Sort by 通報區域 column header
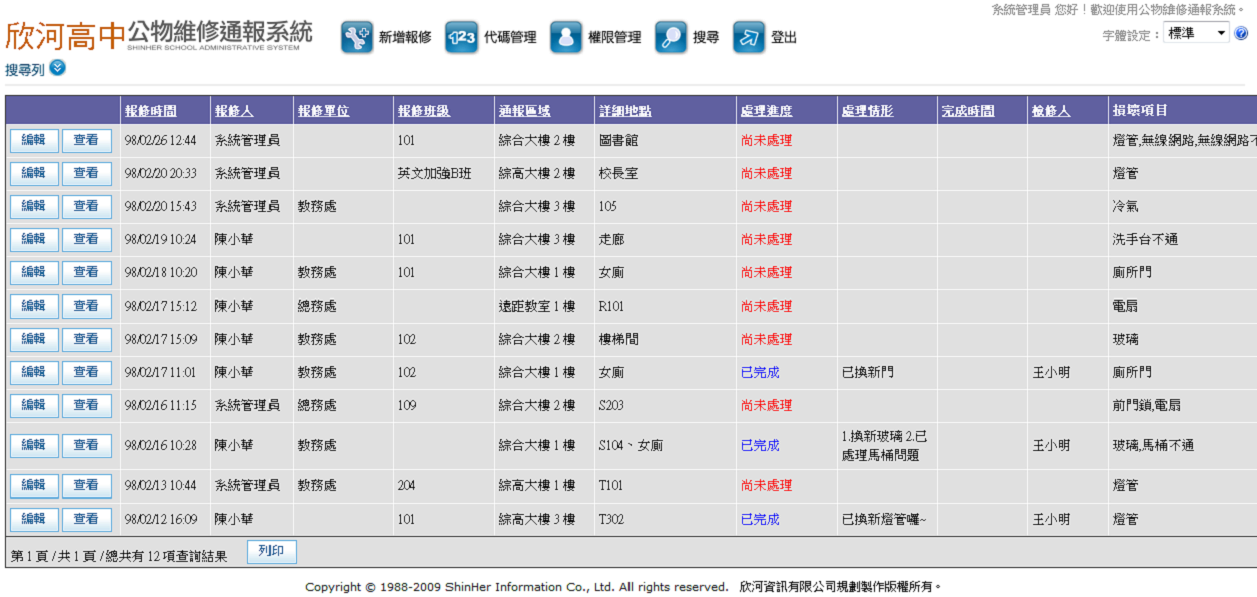The image size is (1257, 597). click(x=524, y=111)
